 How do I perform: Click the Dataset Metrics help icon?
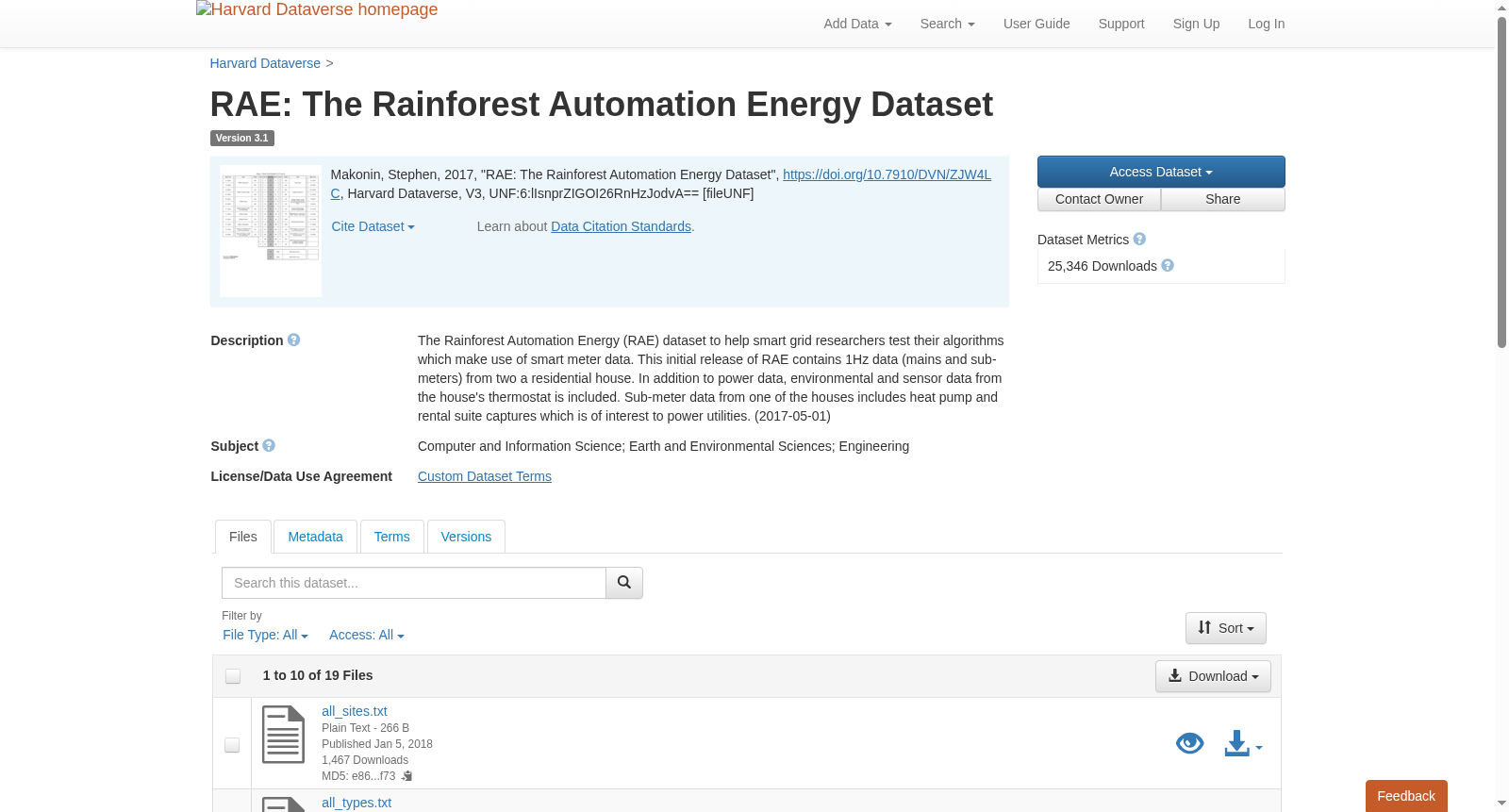tap(1139, 240)
